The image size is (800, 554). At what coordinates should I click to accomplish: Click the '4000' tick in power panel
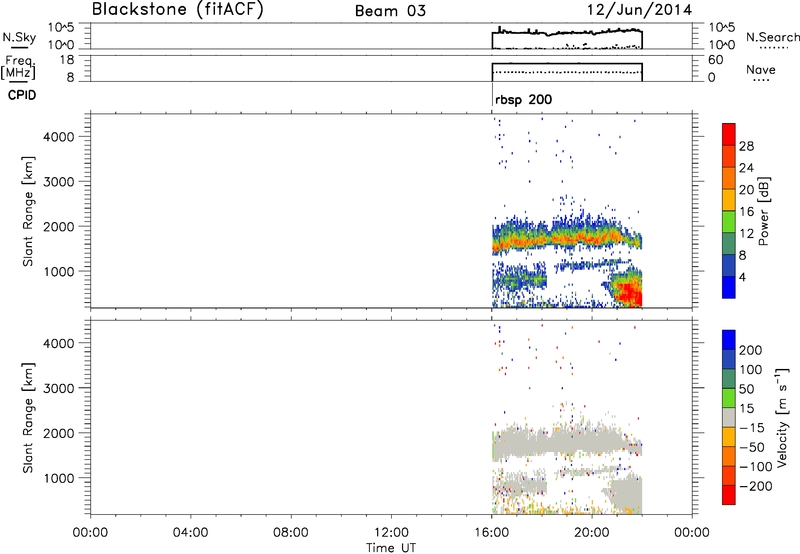59,137
